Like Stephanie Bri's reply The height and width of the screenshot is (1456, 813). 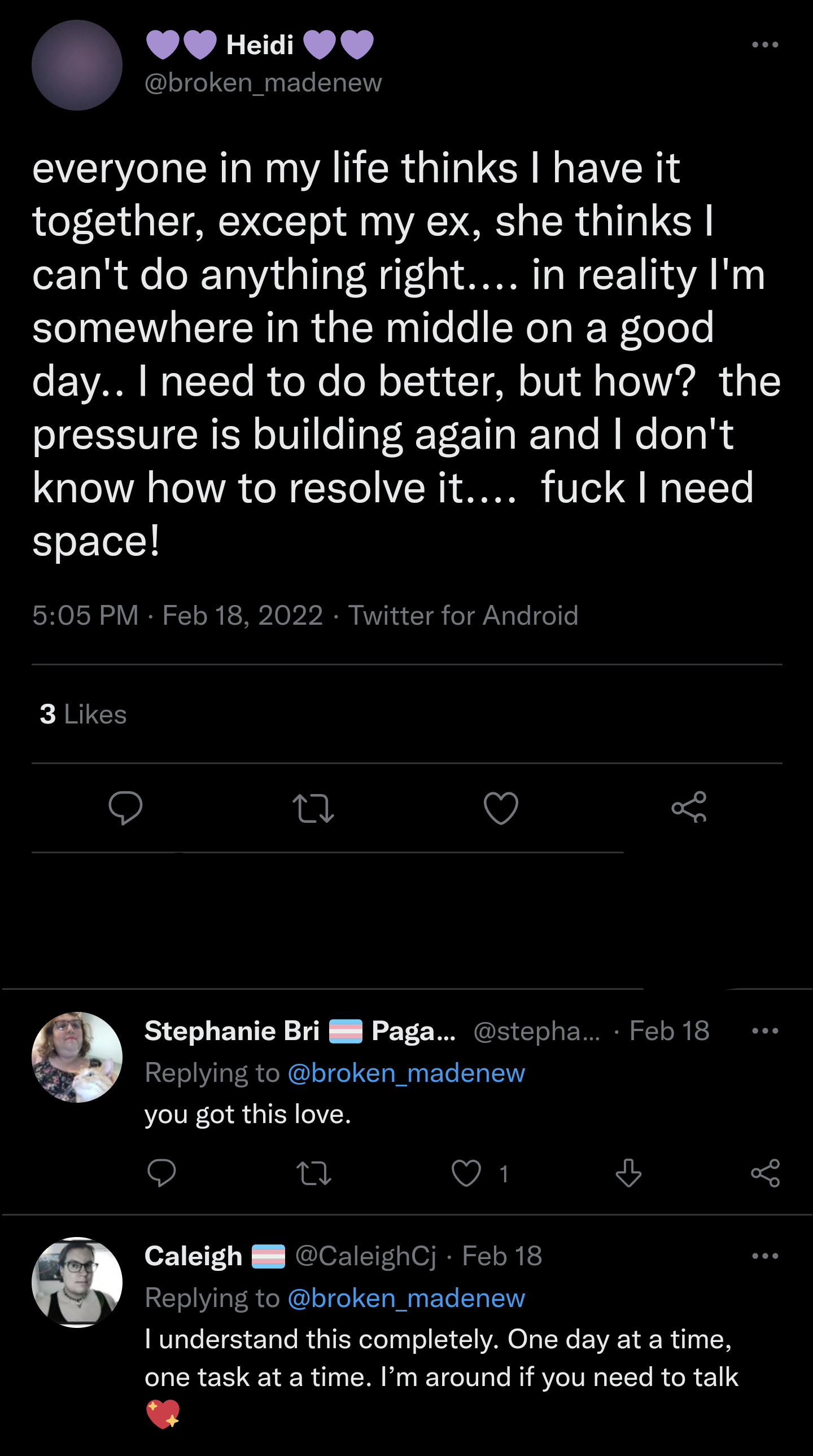pos(466,1173)
